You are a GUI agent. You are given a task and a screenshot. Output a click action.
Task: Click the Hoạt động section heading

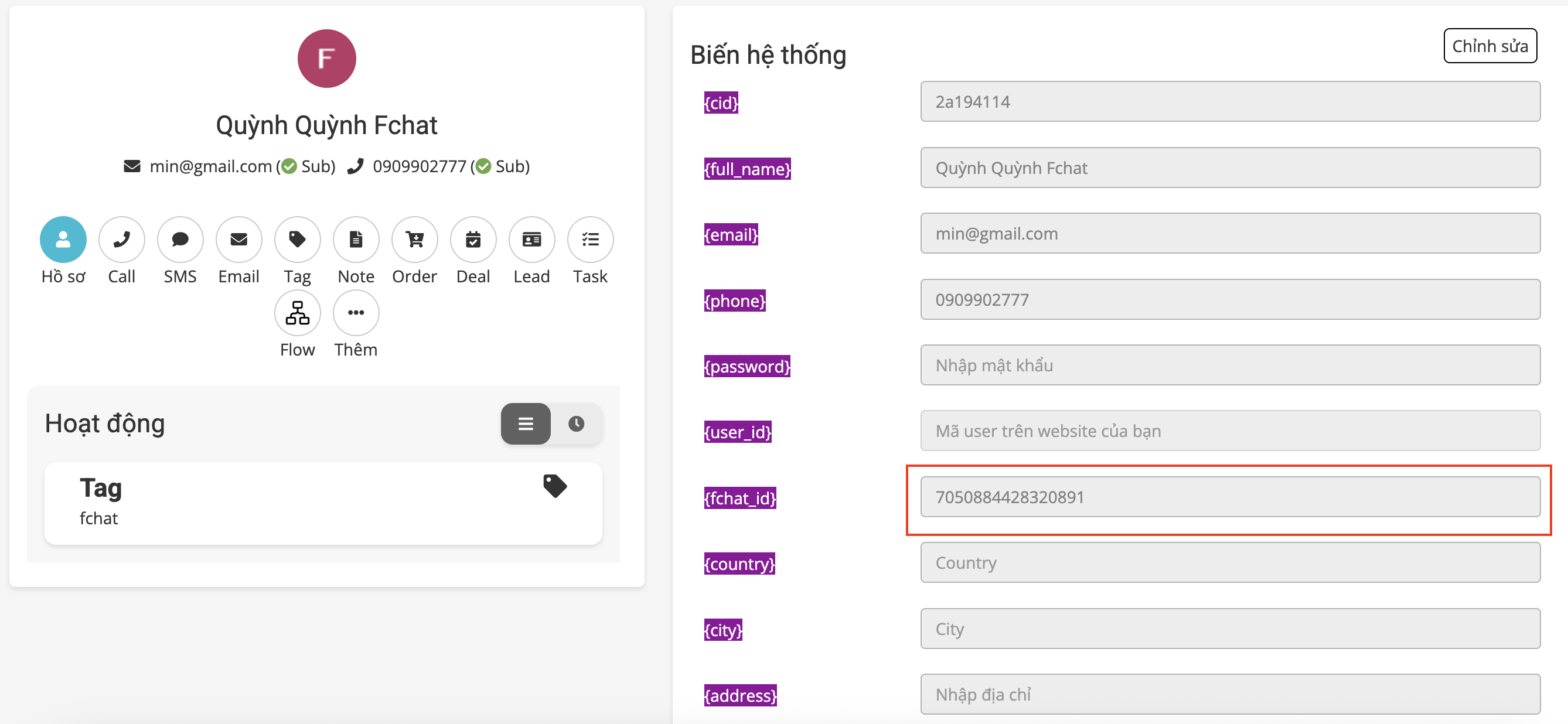click(x=105, y=424)
